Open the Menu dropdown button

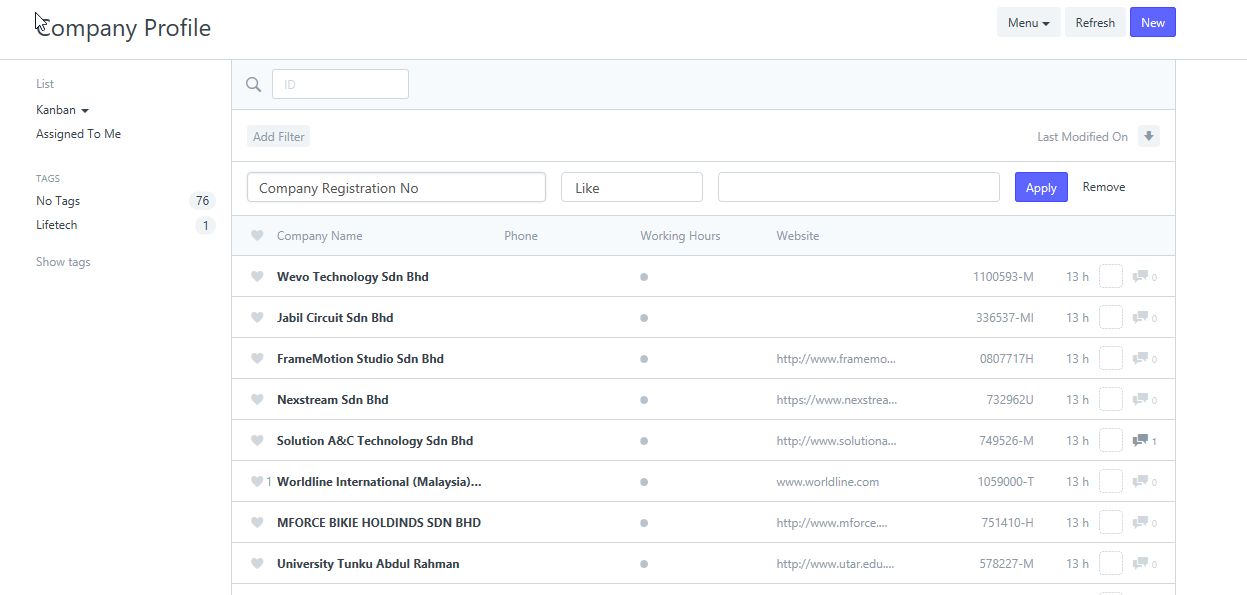(x=1029, y=23)
